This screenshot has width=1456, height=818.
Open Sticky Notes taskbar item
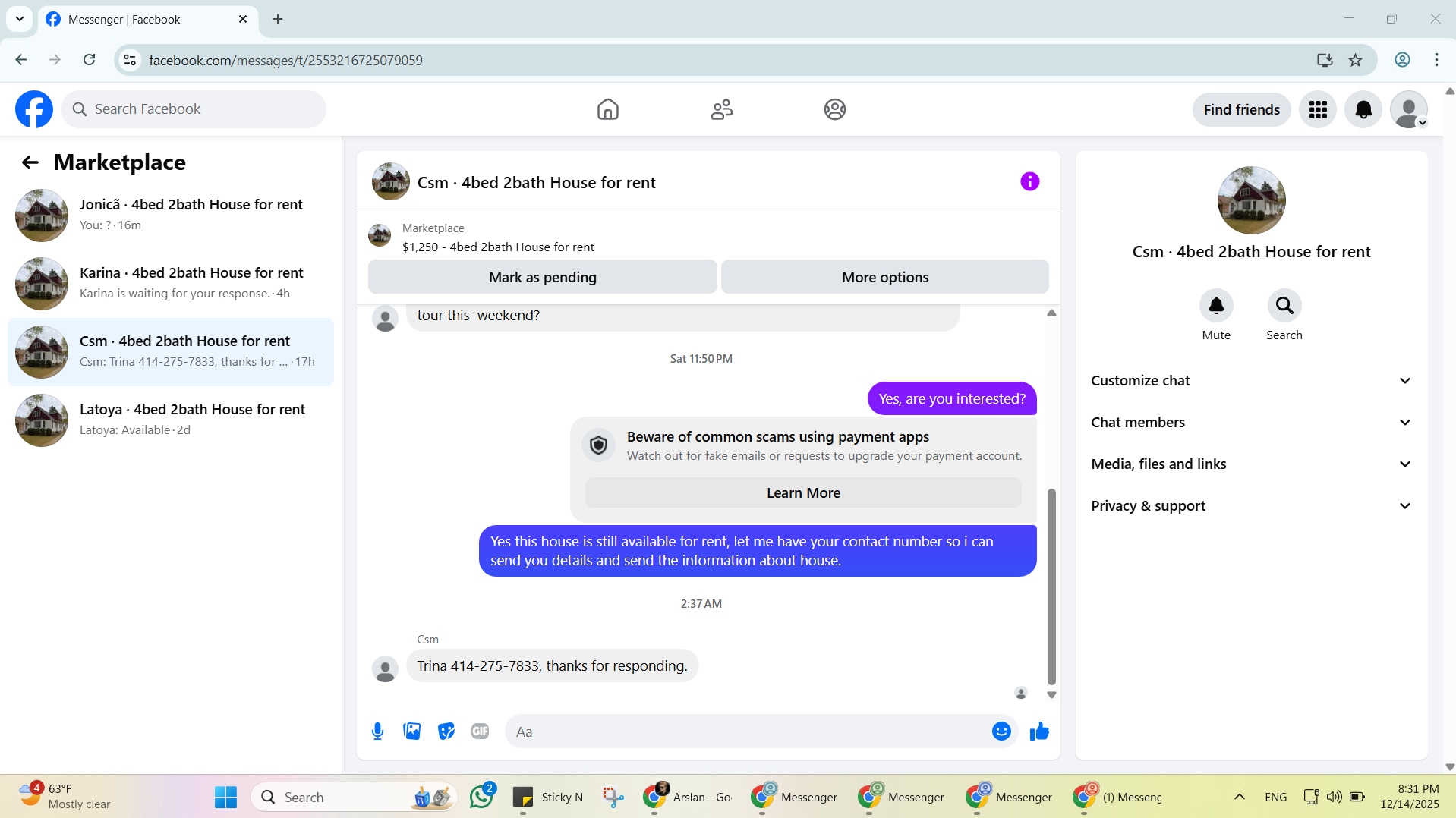[x=547, y=797]
